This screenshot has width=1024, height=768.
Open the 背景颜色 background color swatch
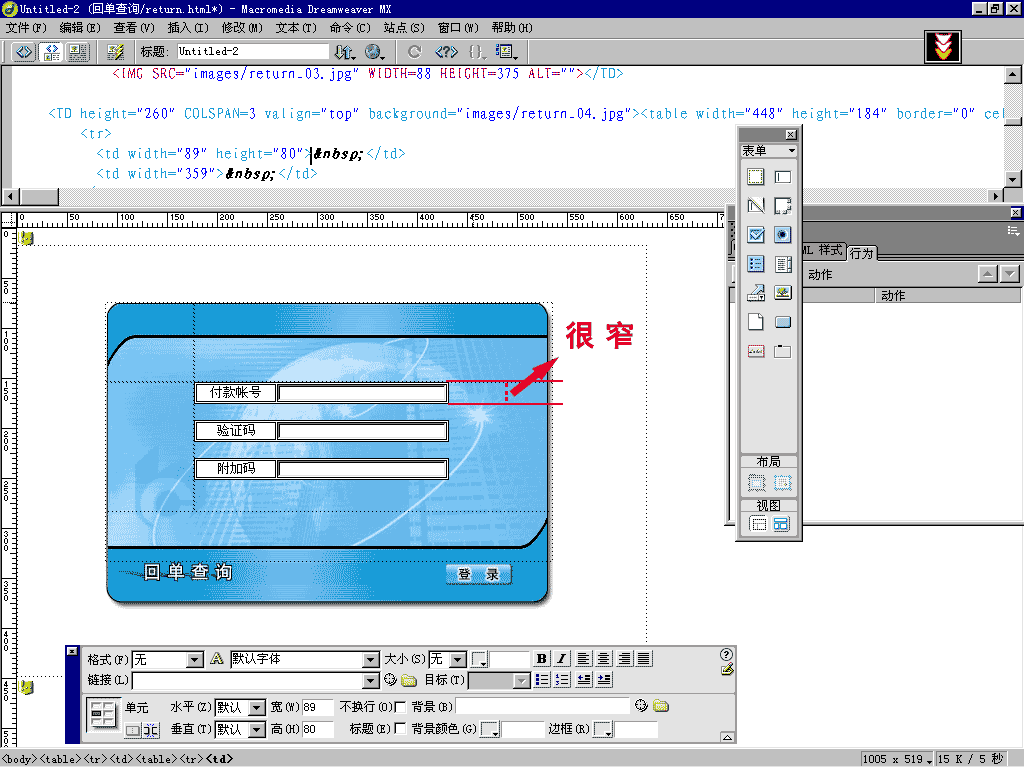[x=490, y=730]
